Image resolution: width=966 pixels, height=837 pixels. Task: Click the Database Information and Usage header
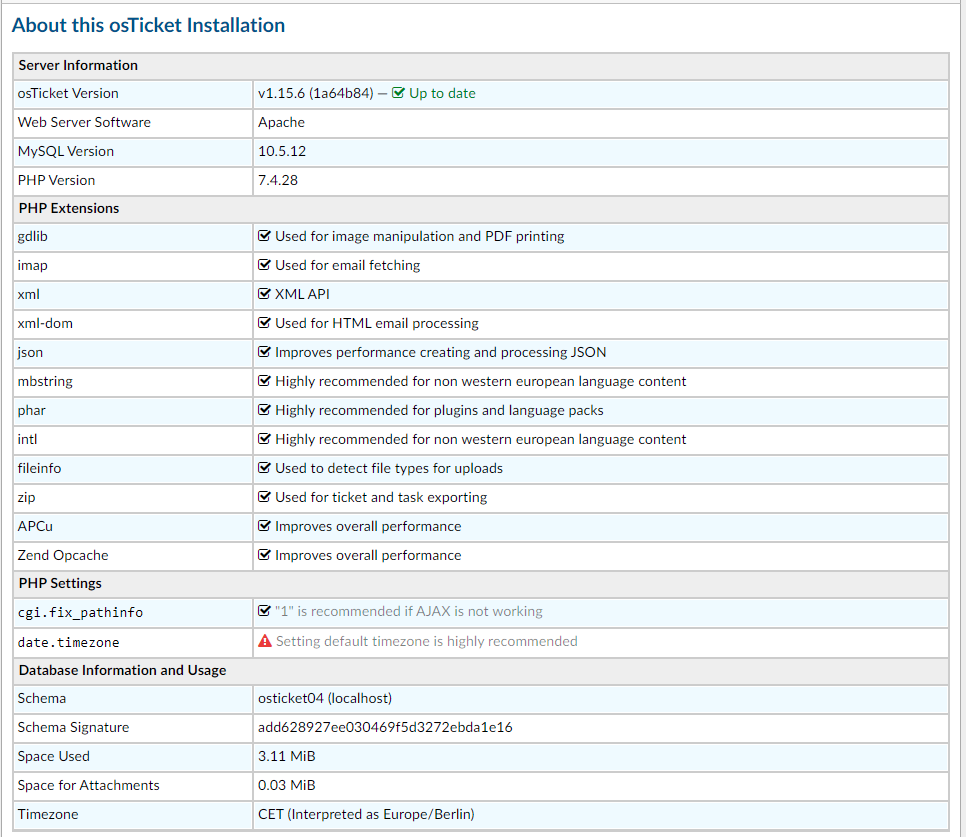click(x=122, y=670)
